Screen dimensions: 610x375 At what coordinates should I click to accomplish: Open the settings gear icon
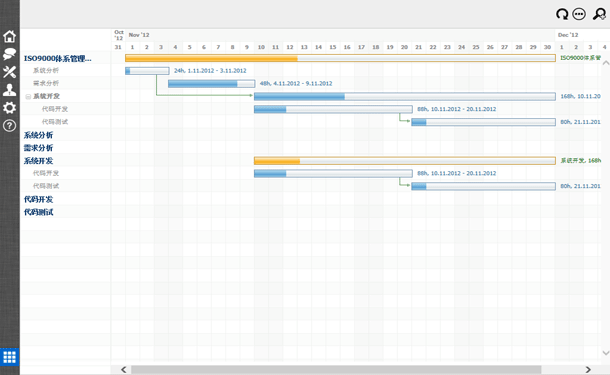[9, 108]
